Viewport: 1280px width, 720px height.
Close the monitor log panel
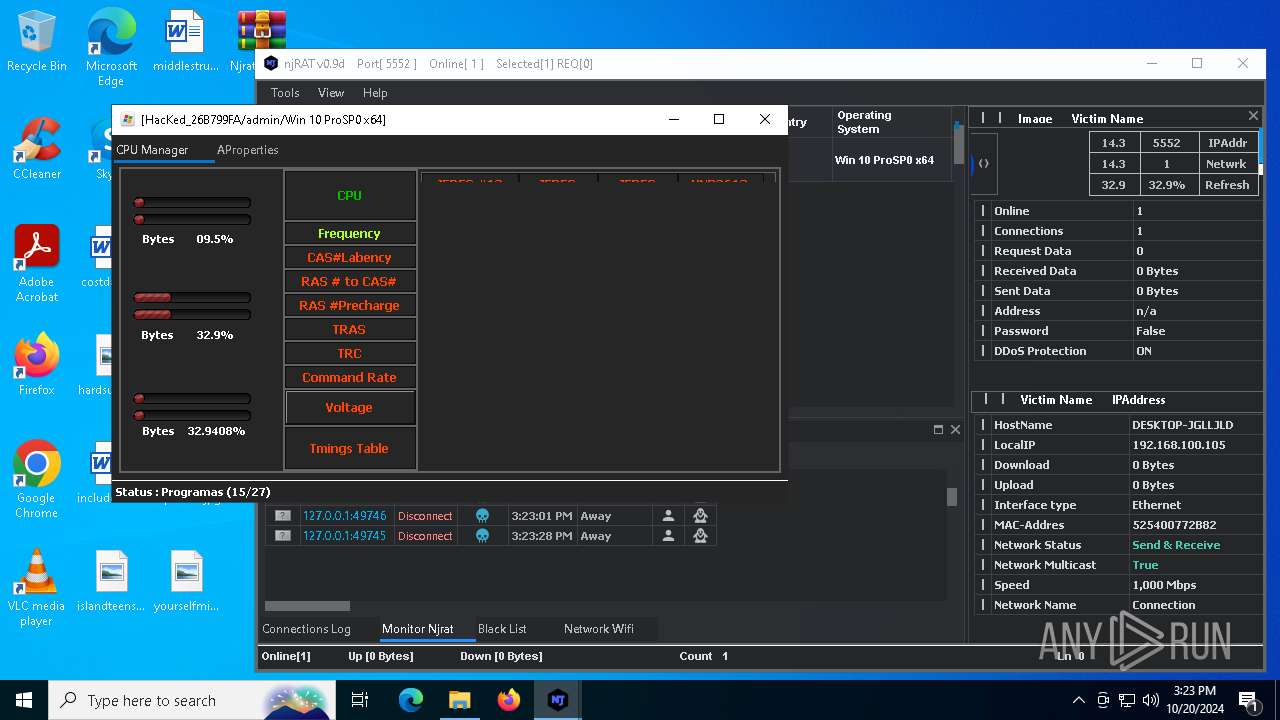pos(955,429)
